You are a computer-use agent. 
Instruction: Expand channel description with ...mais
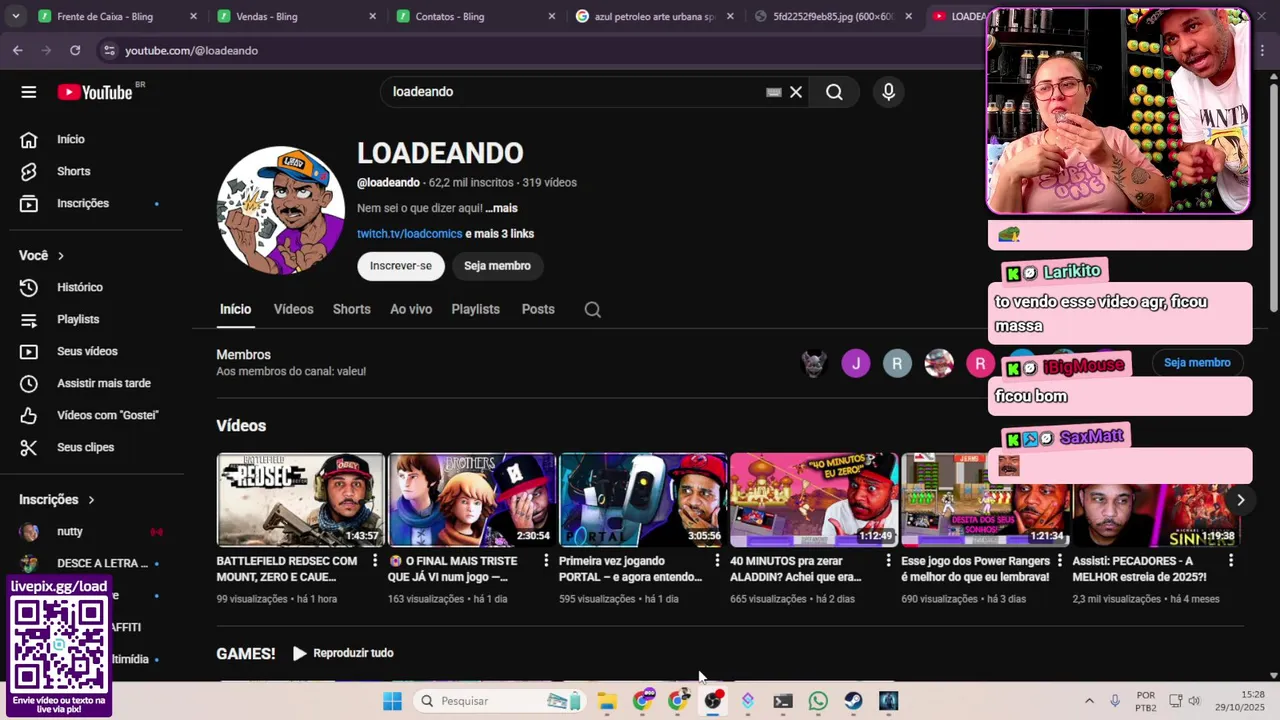(501, 208)
